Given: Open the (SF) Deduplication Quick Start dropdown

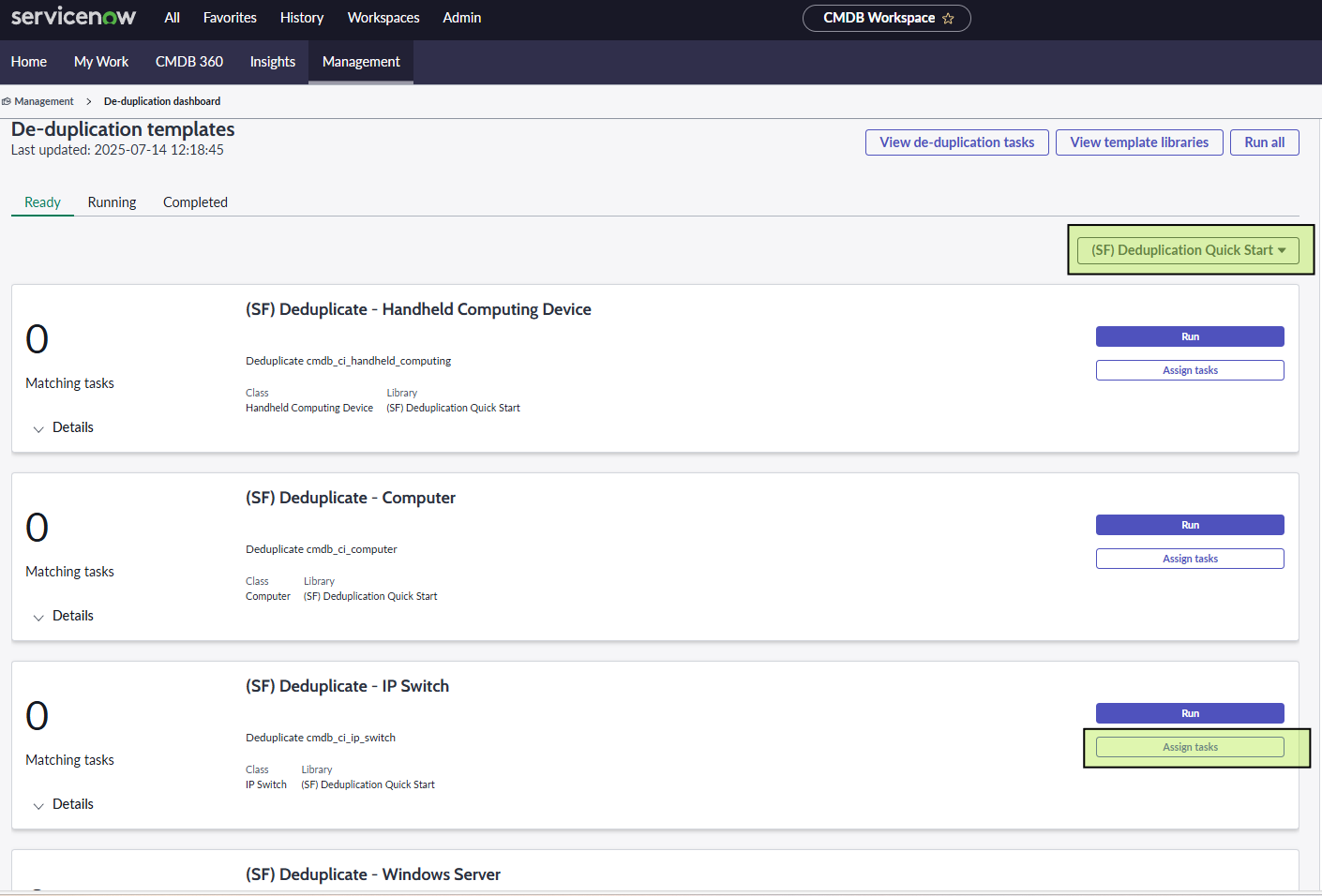Looking at the screenshot, I should 1188,250.
